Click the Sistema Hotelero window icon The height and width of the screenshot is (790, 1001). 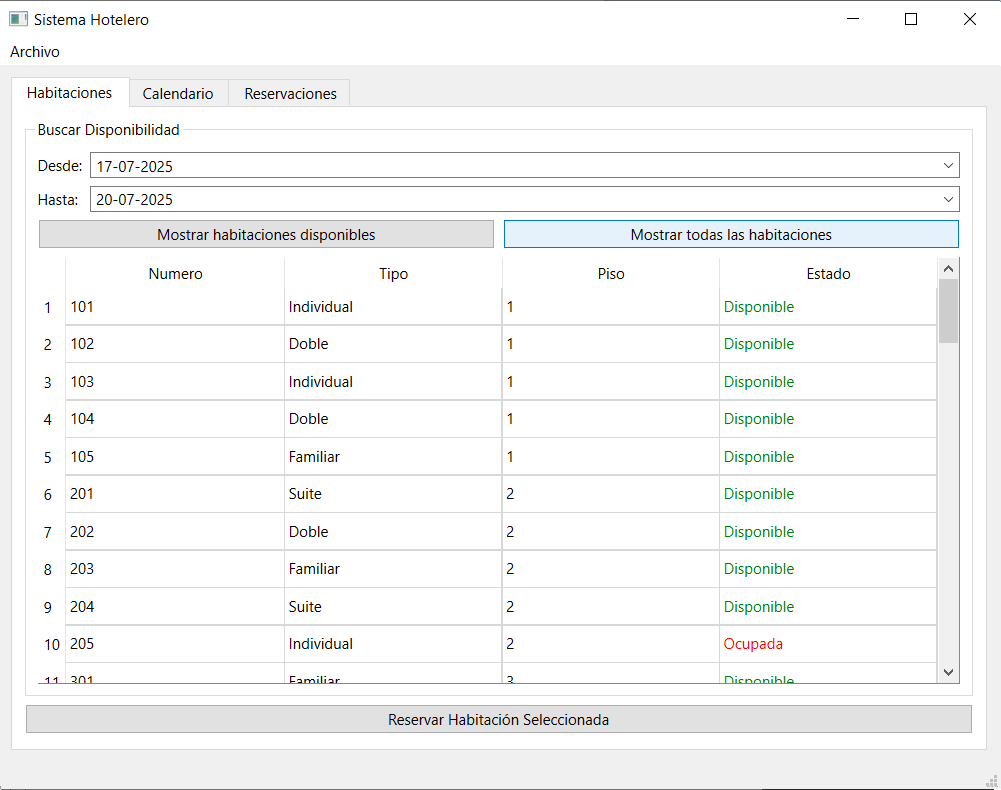coord(18,19)
